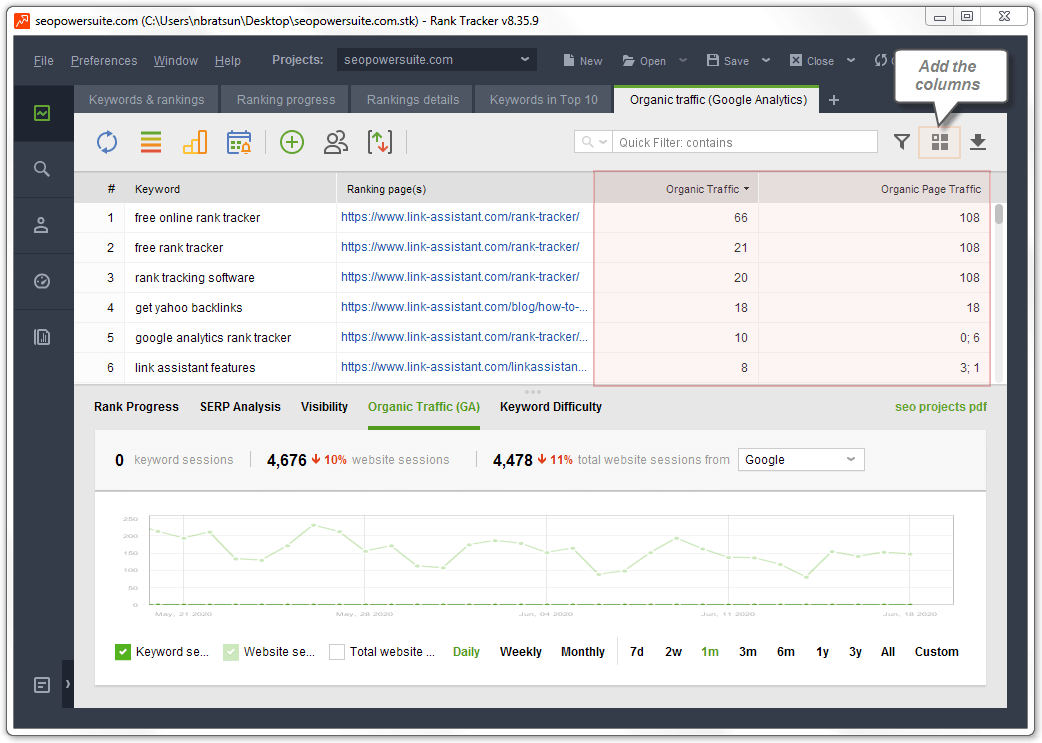Click the New project button
The image size is (1042, 743).
point(583,60)
